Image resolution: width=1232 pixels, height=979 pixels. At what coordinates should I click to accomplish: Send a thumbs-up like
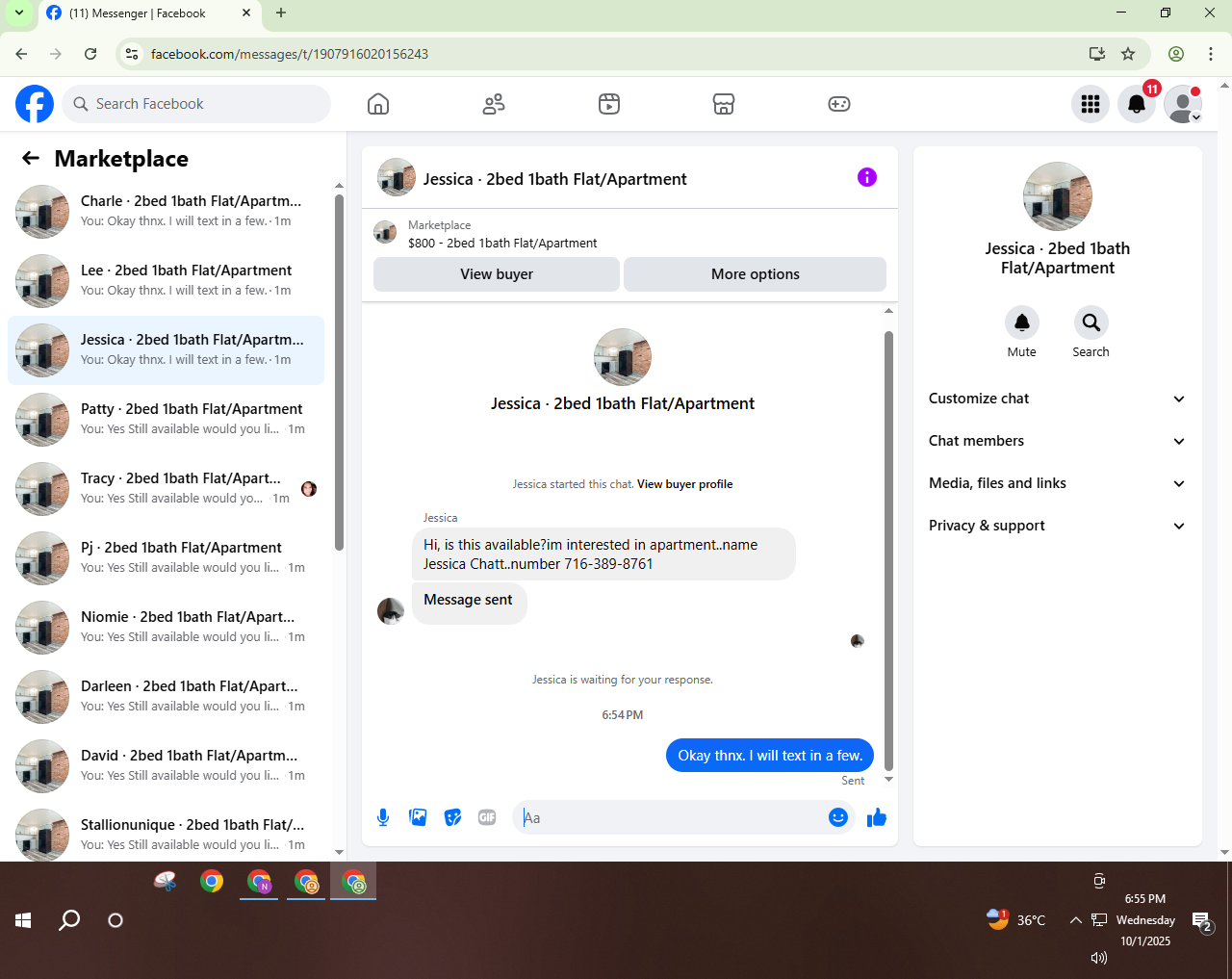877,817
